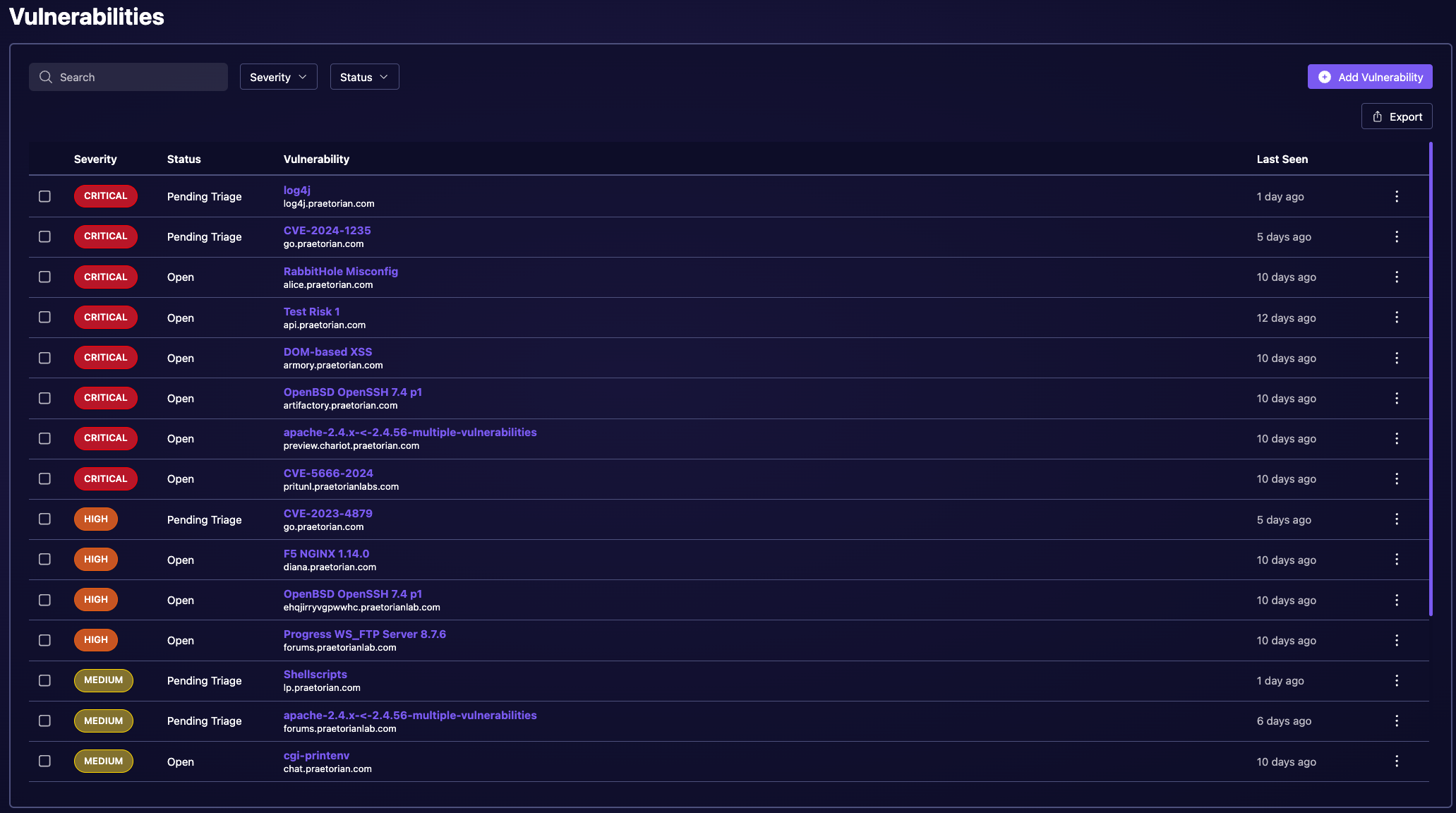Check the RabbitHole Misconfig row
This screenshot has width=1456, height=813.
click(44, 277)
